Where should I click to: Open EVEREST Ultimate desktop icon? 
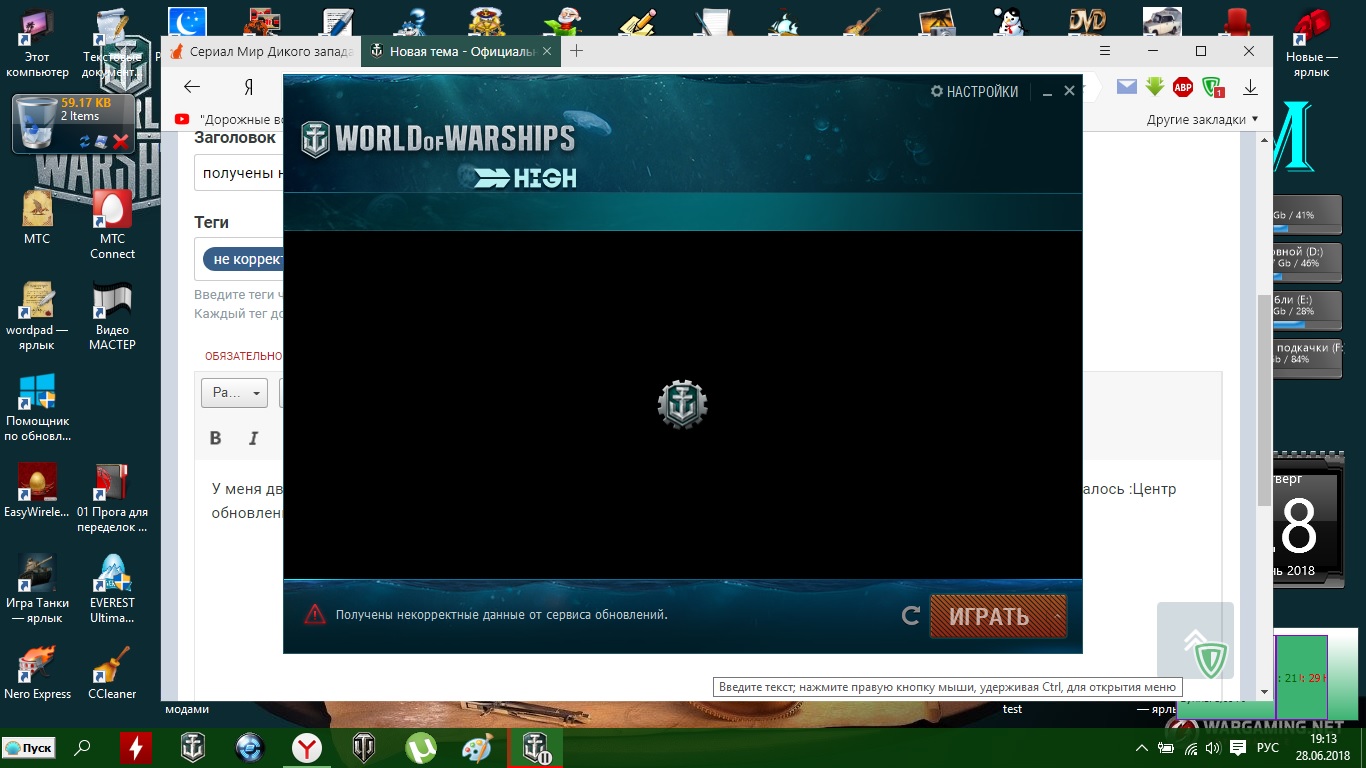(112, 589)
